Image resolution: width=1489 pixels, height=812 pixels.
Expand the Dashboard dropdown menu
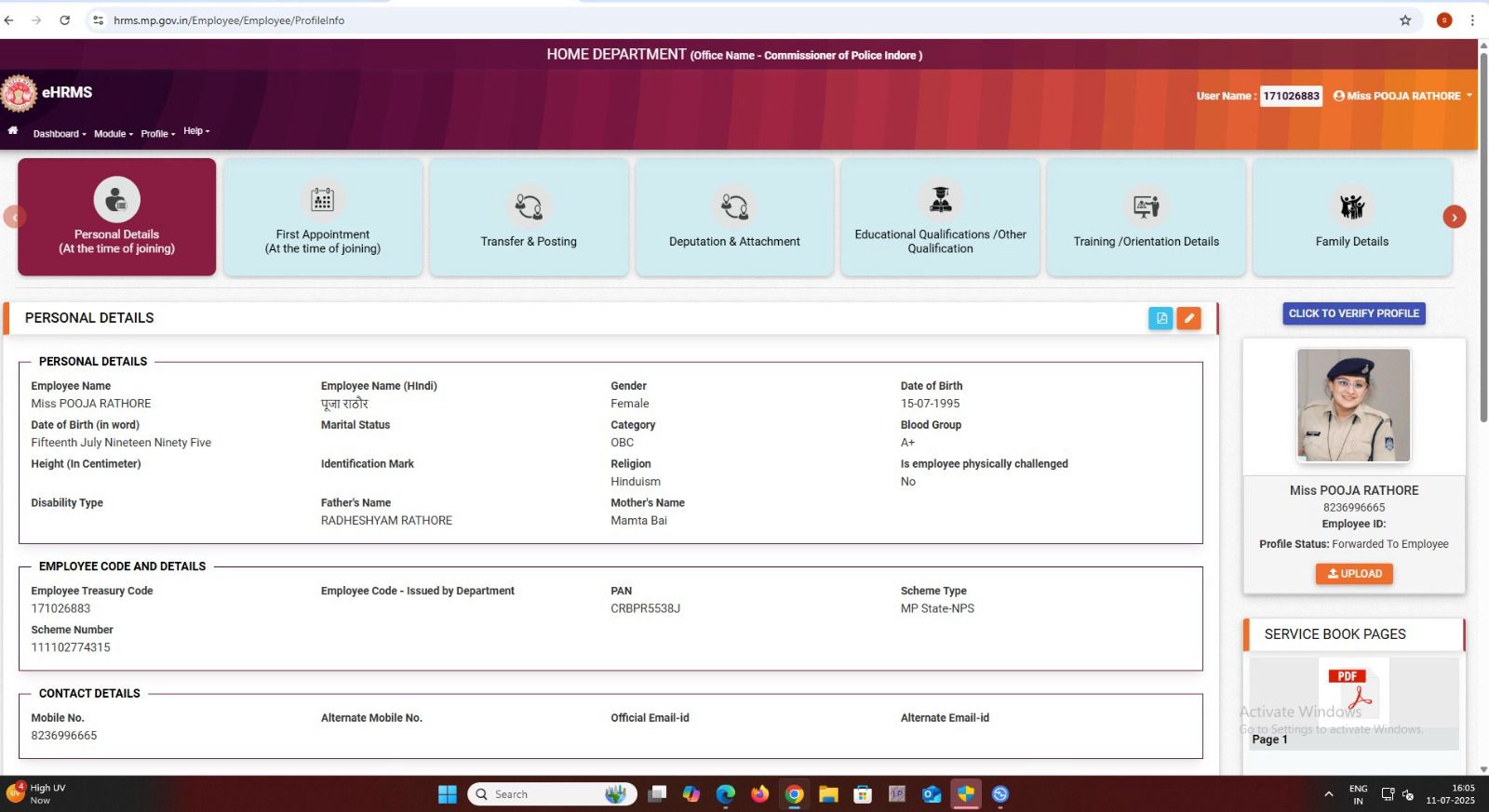(60, 134)
